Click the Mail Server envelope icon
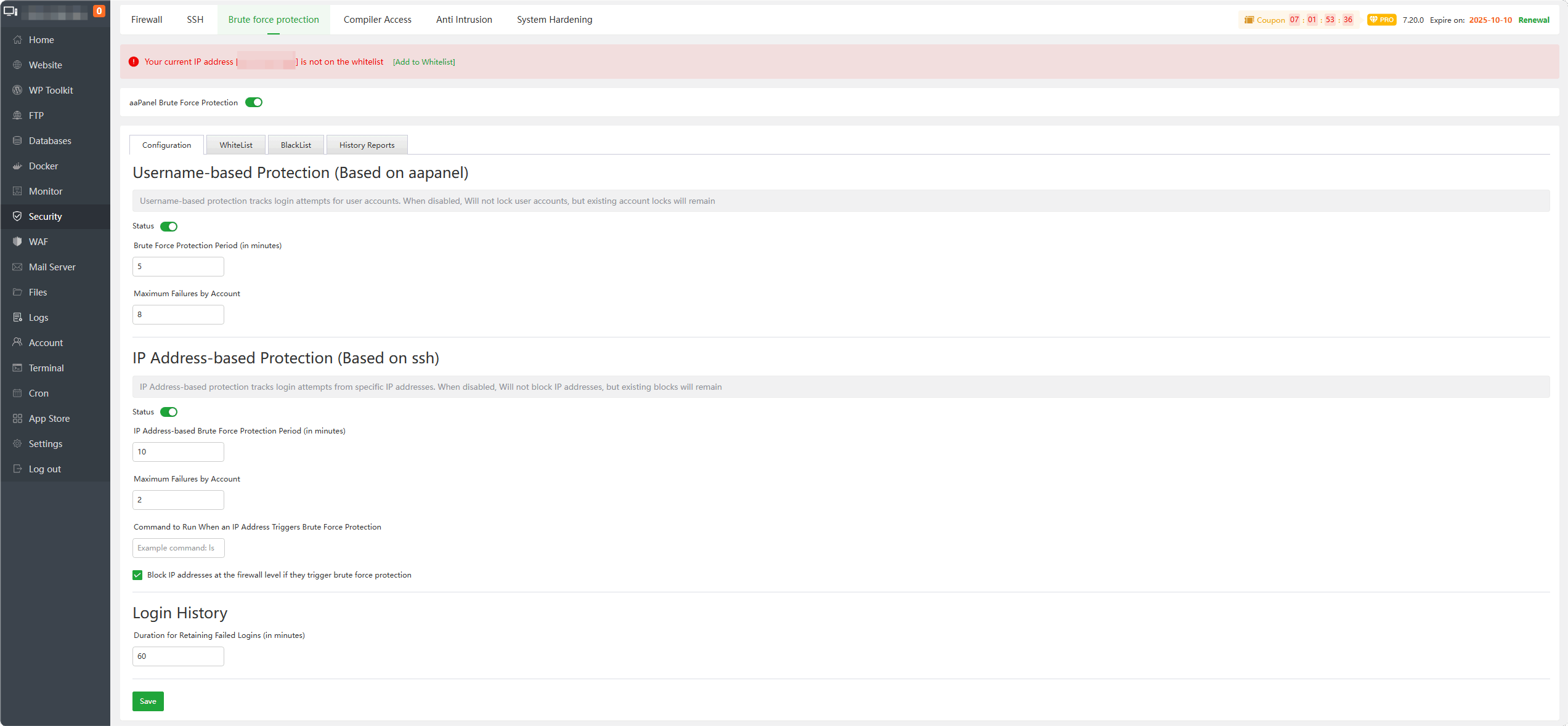 click(17, 267)
